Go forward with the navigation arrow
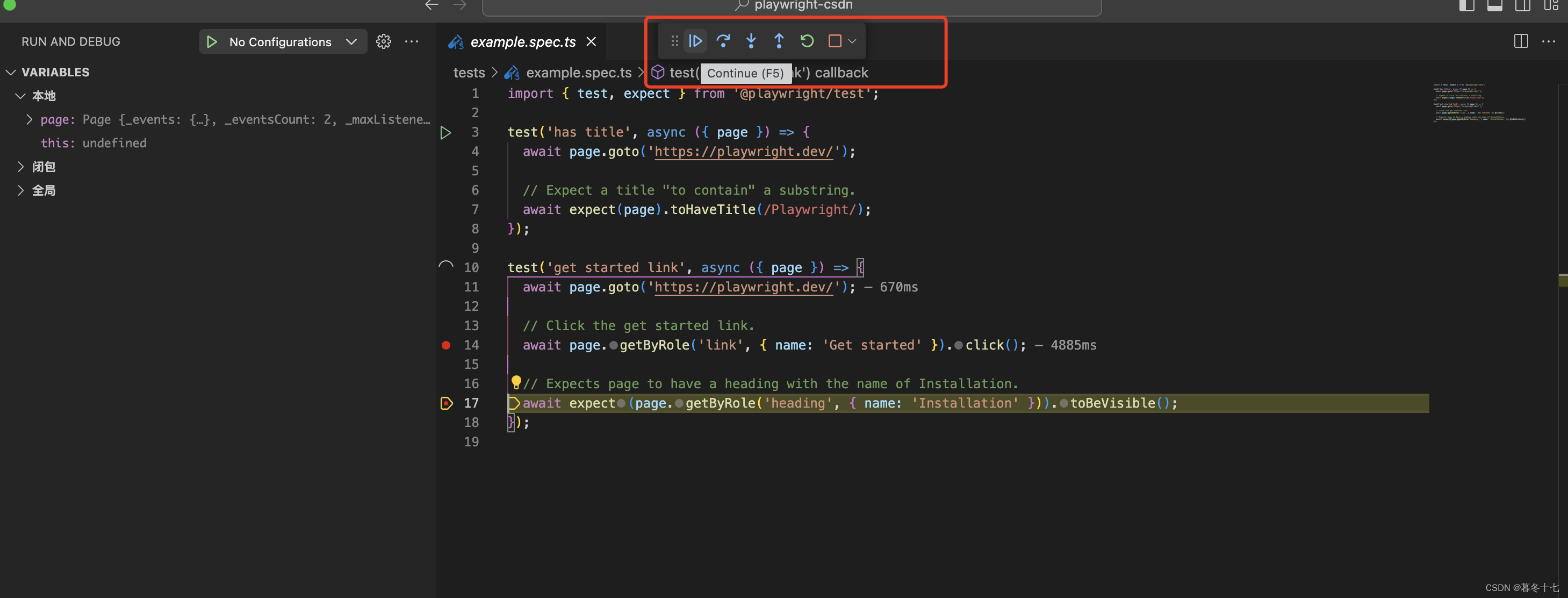This screenshot has height=598, width=1568. coord(459,5)
